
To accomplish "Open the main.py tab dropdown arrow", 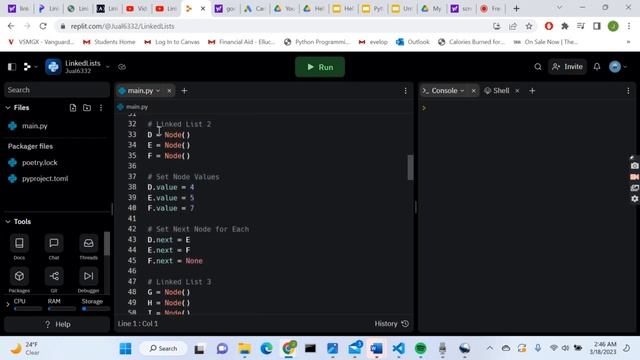I will click(x=158, y=91).
